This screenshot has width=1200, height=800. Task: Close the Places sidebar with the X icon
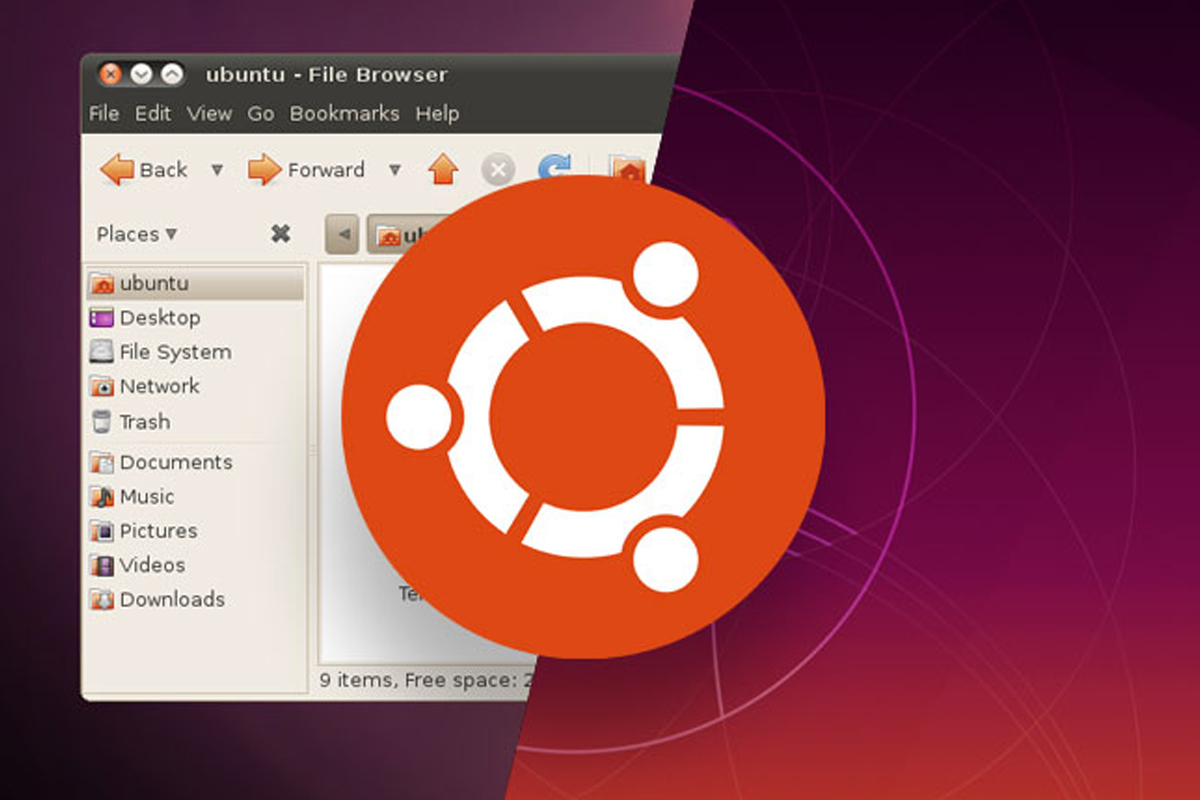pyautogui.click(x=280, y=234)
